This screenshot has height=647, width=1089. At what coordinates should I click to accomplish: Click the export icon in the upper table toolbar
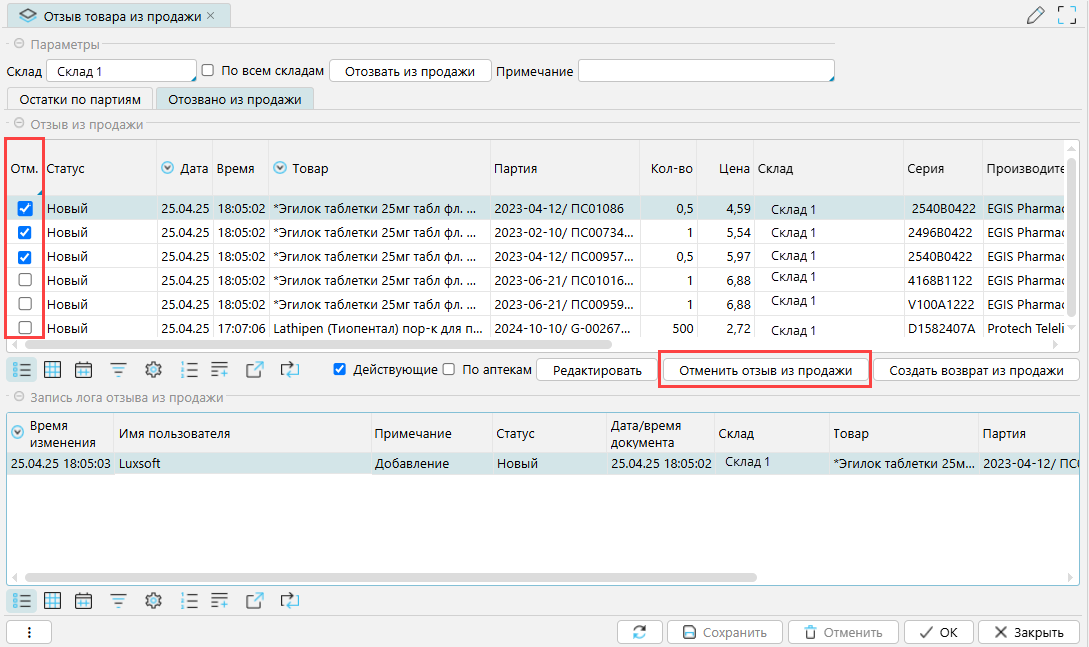click(254, 370)
